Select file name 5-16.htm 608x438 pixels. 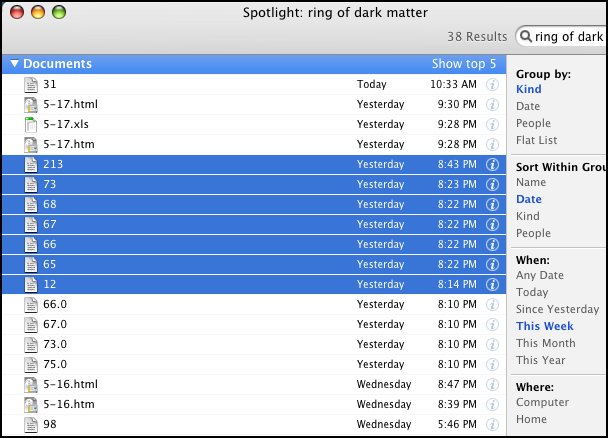click(x=69, y=404)
